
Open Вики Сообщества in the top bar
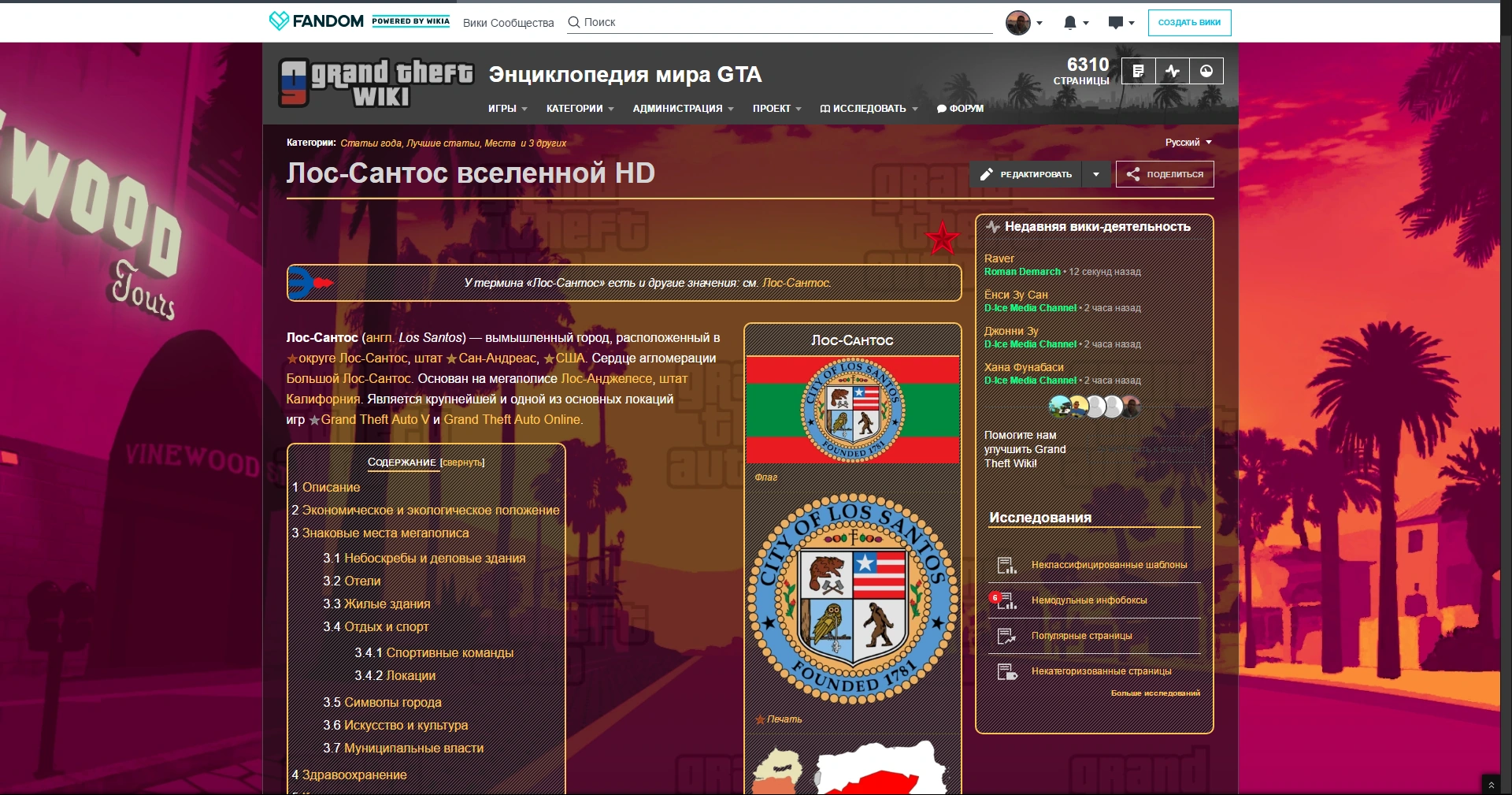[509, 23]
